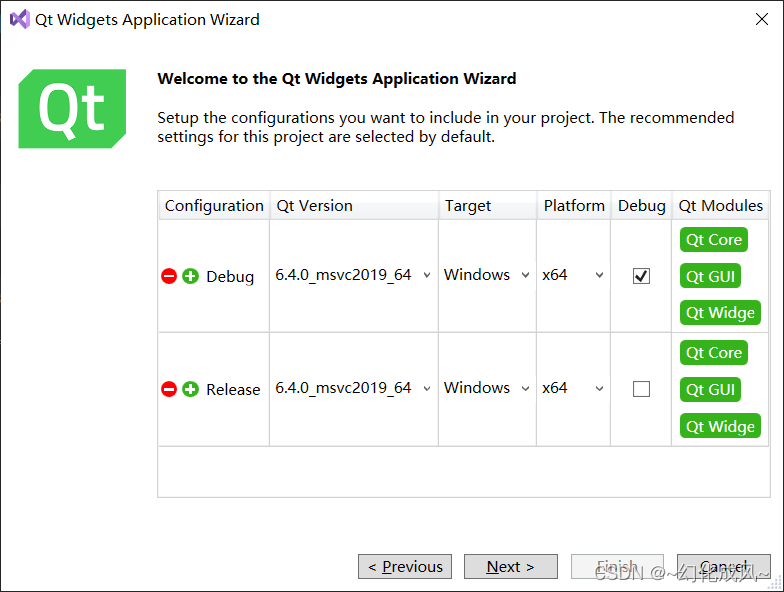Remove the Release configuration with red minus icon
The image size is (784, 592).
pos(169,389)
